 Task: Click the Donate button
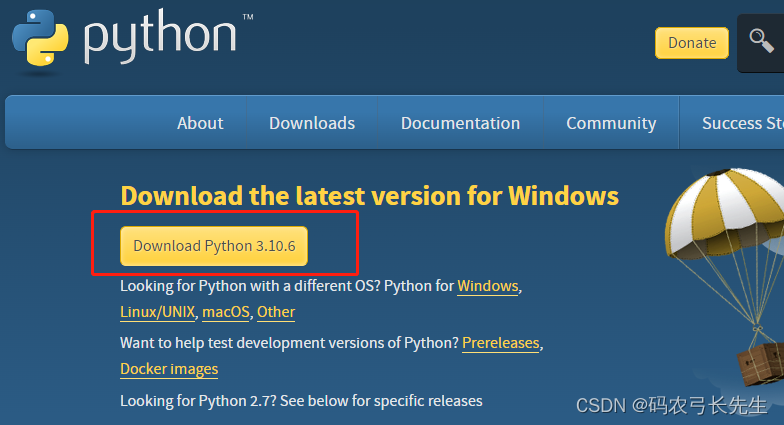coord(692,43)
